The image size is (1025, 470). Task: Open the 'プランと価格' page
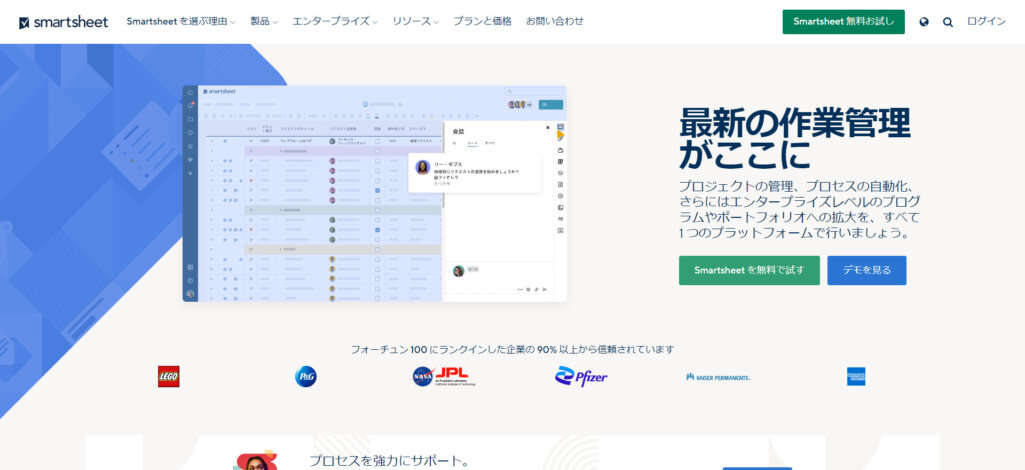pyautogui.click(x=482, y=22)
